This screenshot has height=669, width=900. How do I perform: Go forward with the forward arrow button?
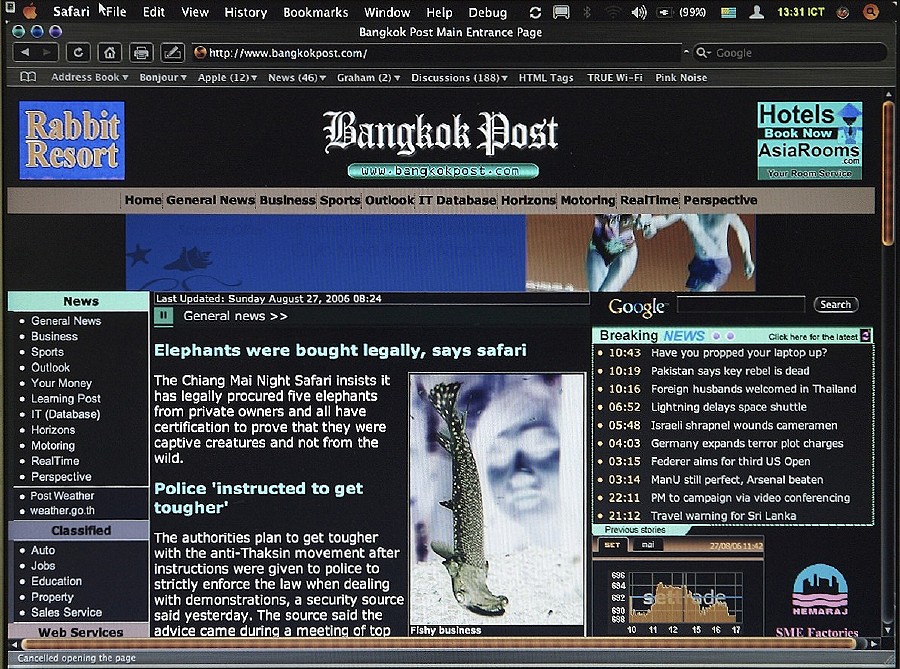point(46,53)
